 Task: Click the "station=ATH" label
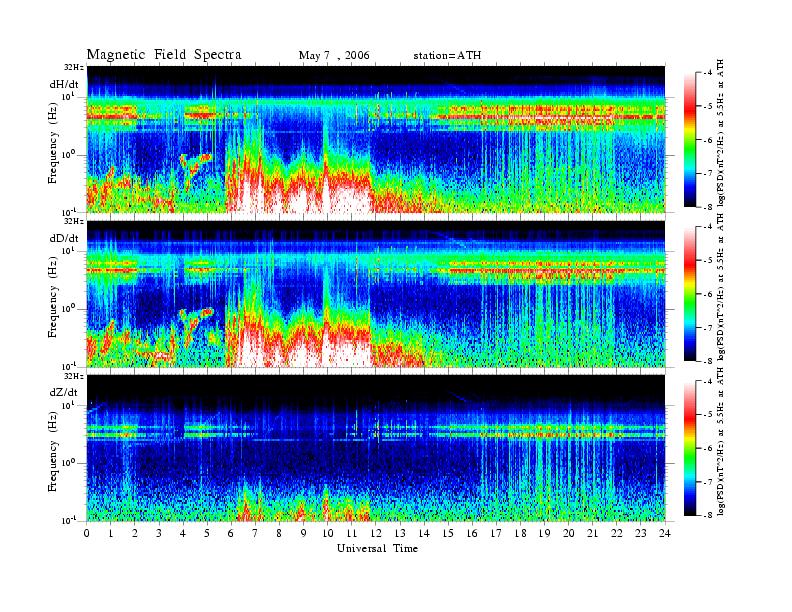tap(447, 56)
